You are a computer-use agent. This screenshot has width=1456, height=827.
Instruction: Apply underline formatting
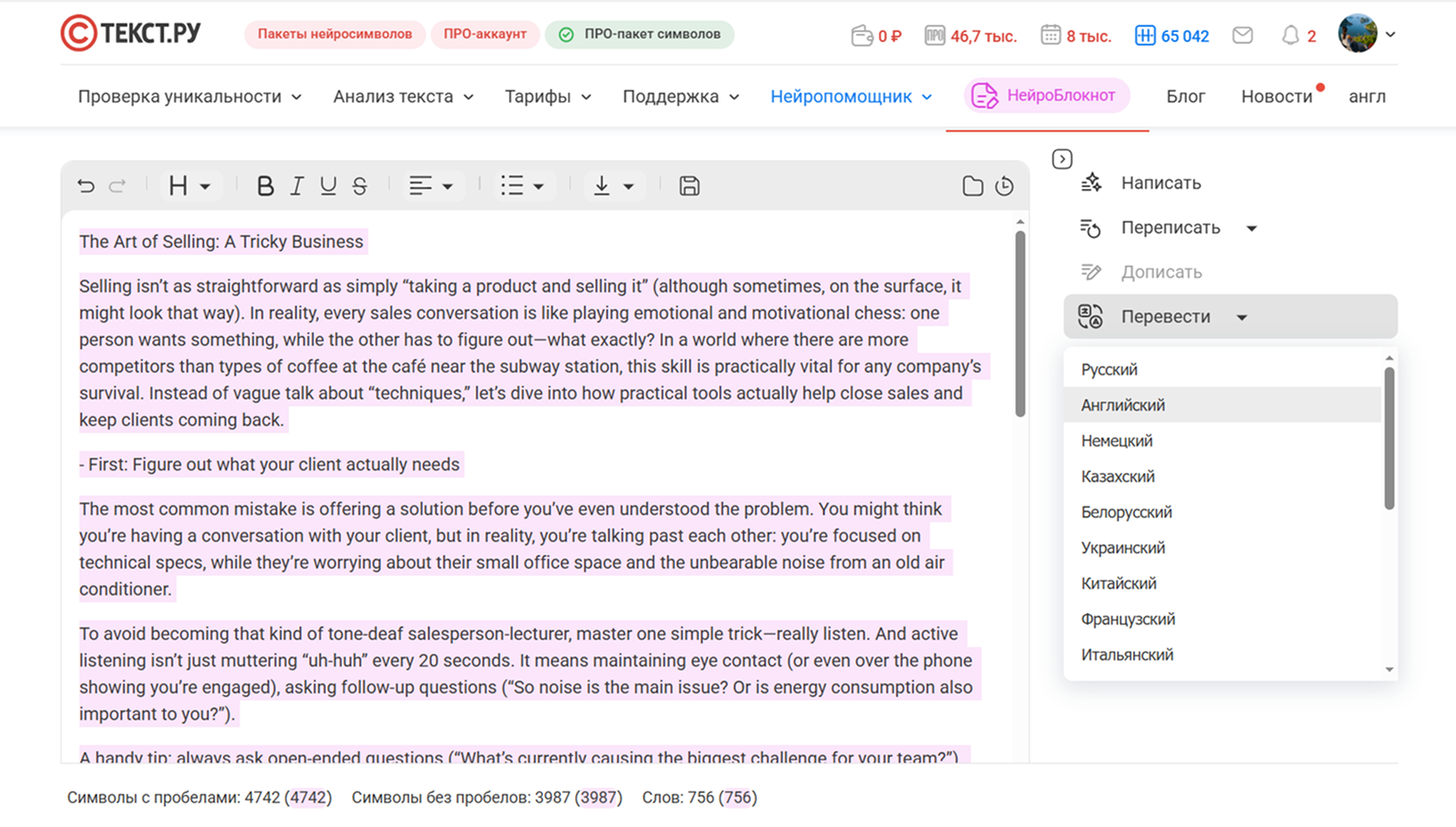pyautogui.click(x=328, y=185)
